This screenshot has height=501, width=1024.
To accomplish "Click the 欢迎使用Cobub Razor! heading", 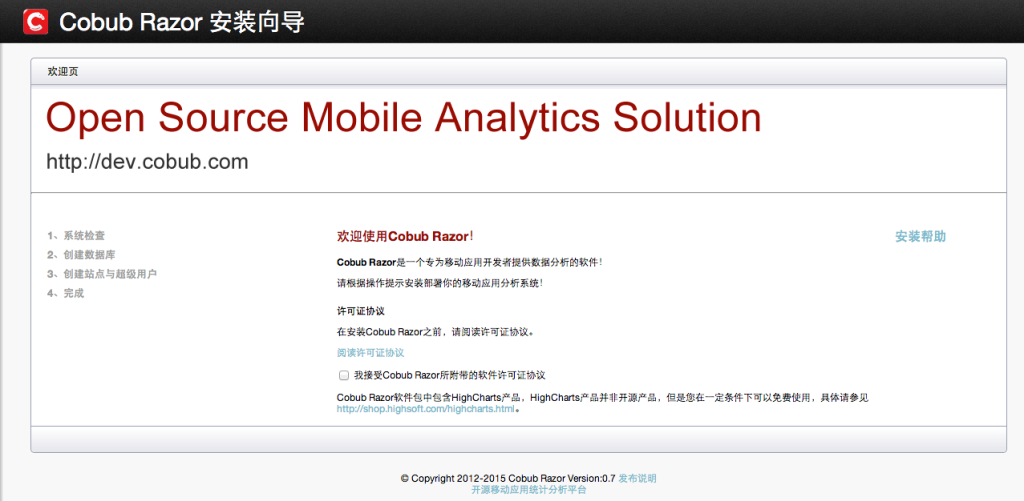I will tap(405, 236).
